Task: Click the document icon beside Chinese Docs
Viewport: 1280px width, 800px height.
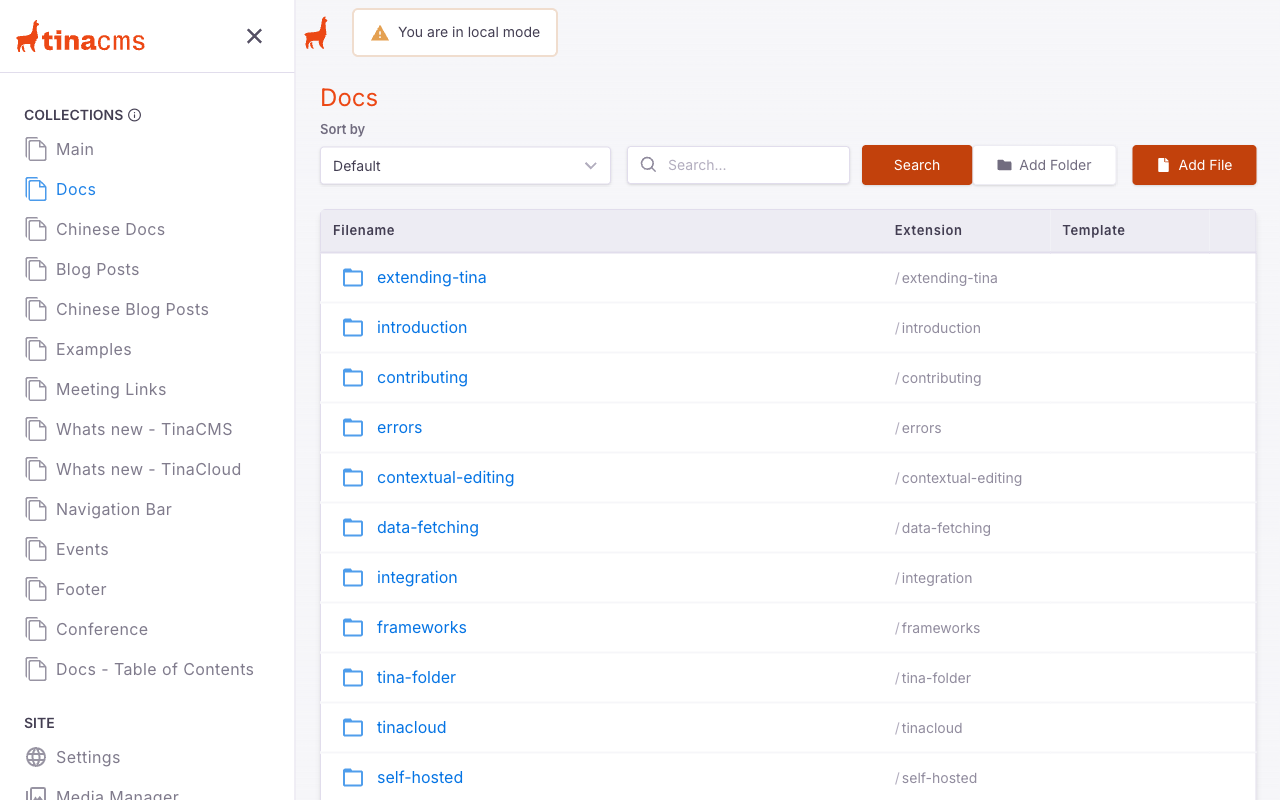Action: (x=36, y=229)
